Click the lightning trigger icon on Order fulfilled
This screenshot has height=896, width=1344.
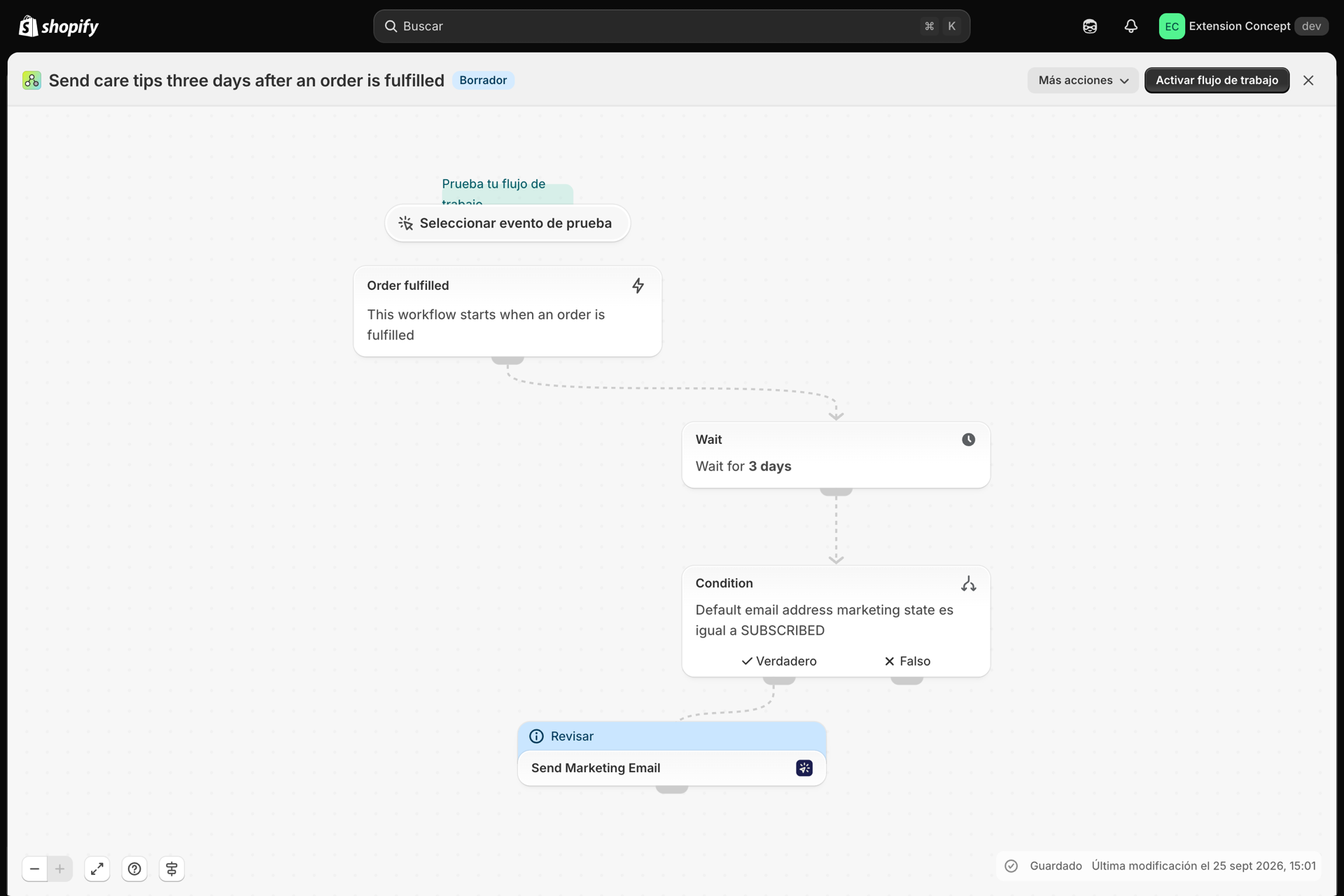click(638, 286)
